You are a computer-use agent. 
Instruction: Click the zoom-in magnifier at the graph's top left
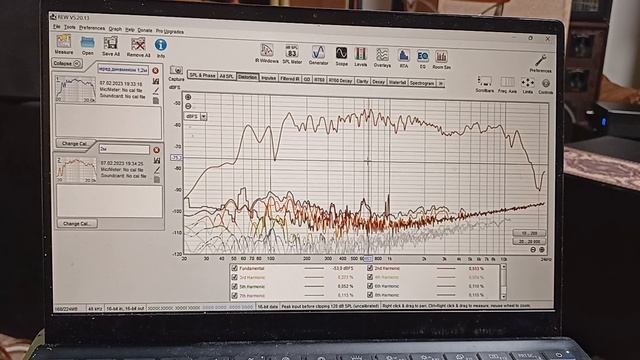pyautogui.click(x=188, y=97)
